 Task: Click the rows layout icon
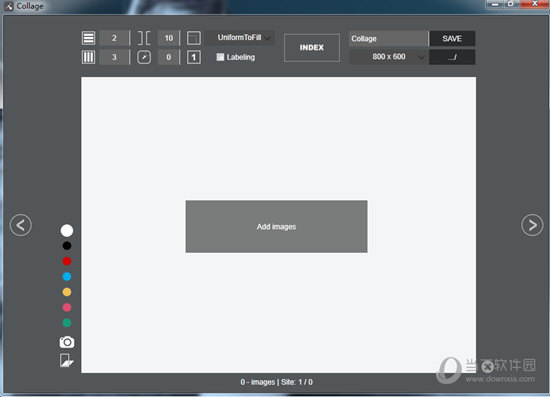(88, 38)
